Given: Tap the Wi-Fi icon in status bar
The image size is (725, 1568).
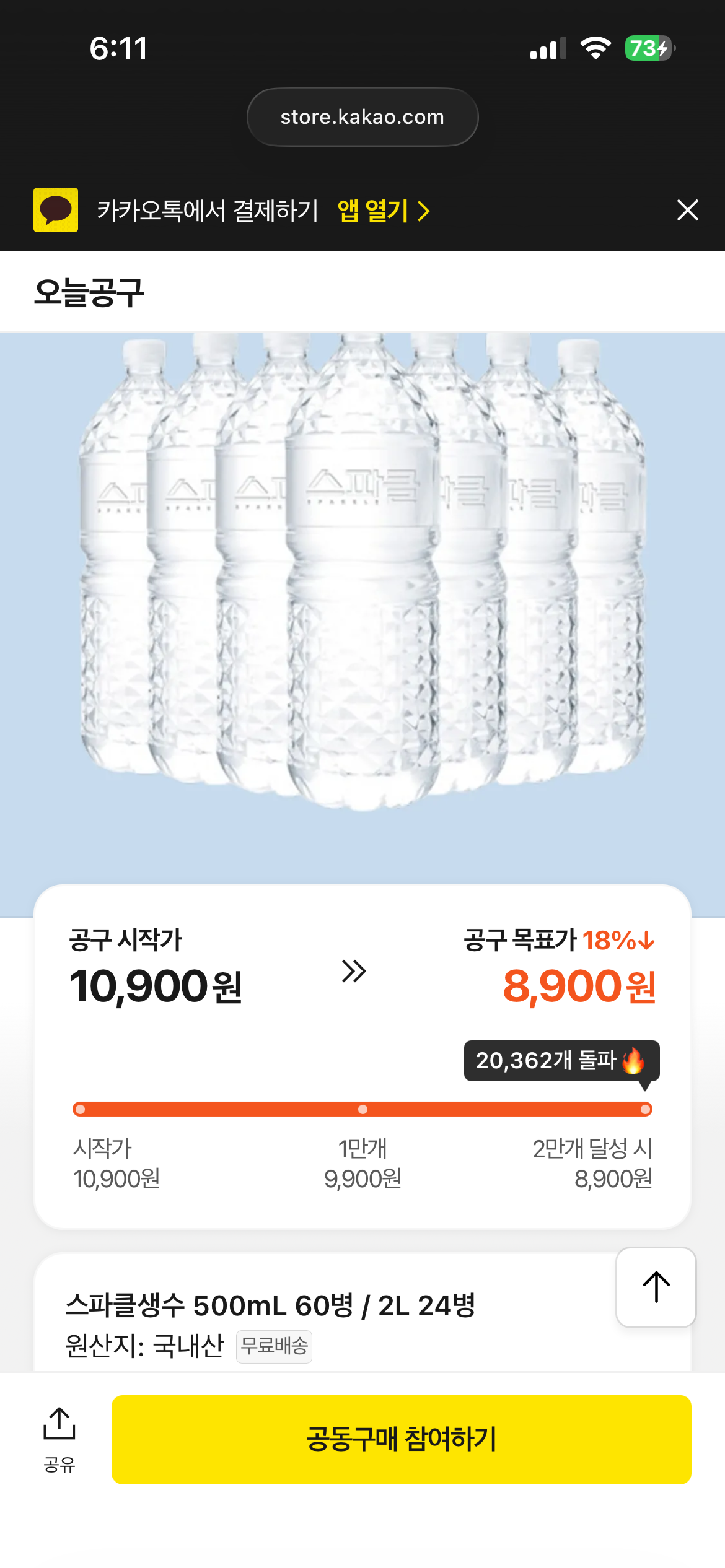Looking at the screenshot, I should pyautogui.click(x=595, y=48).
